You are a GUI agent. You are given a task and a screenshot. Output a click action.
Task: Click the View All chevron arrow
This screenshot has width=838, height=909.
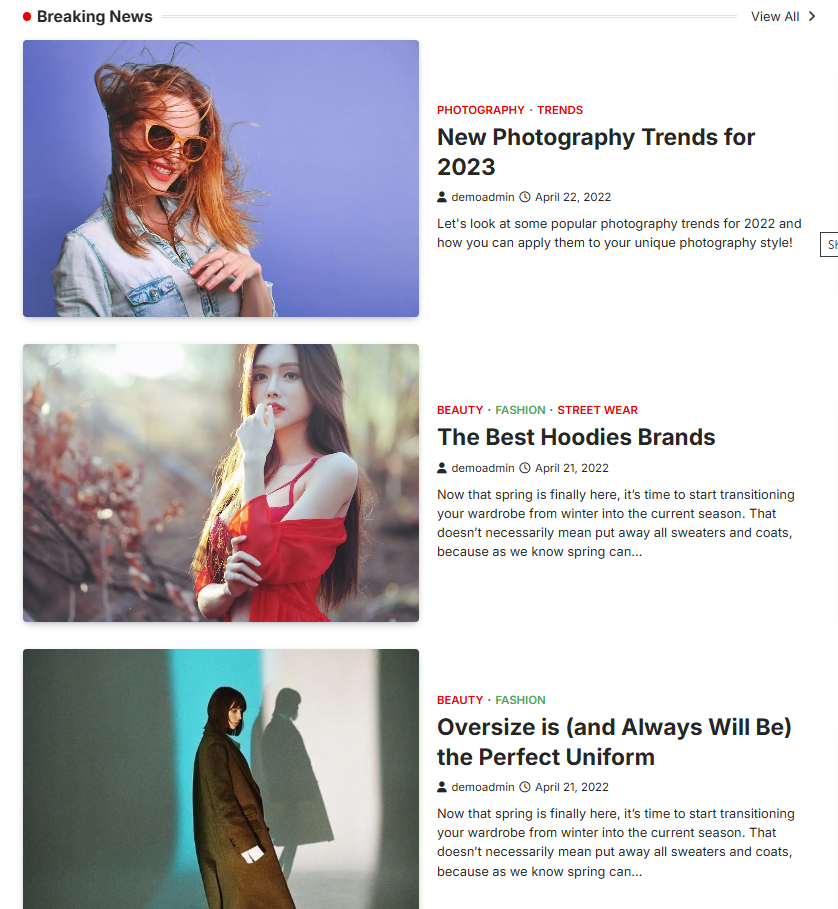click(x=812, y=16)
